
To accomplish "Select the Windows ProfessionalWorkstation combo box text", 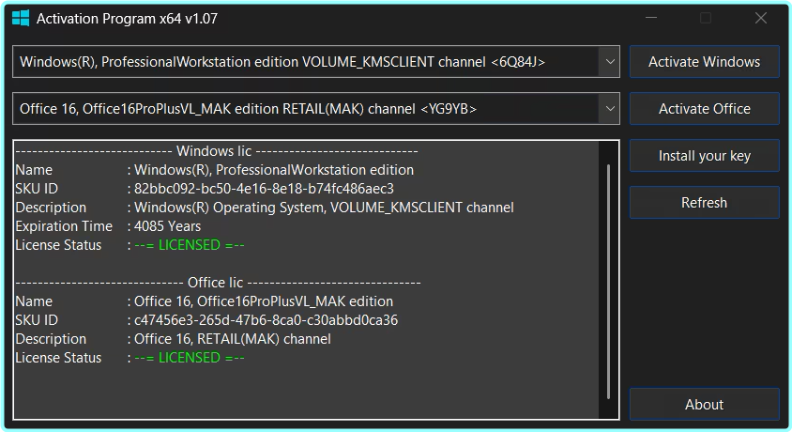I will tap(282, 62).
